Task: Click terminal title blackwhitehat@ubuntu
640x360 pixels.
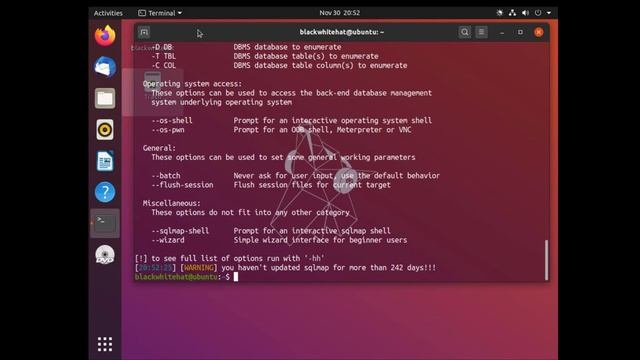Action: (342, 32)
